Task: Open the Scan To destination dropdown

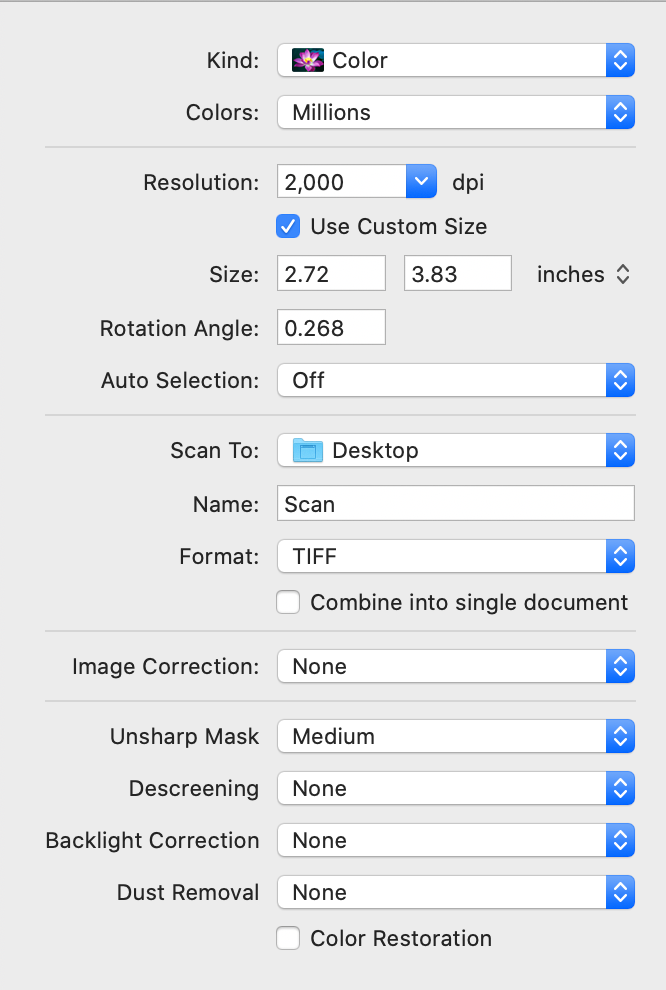Action: pyautogui.click(x=620, y=450)
